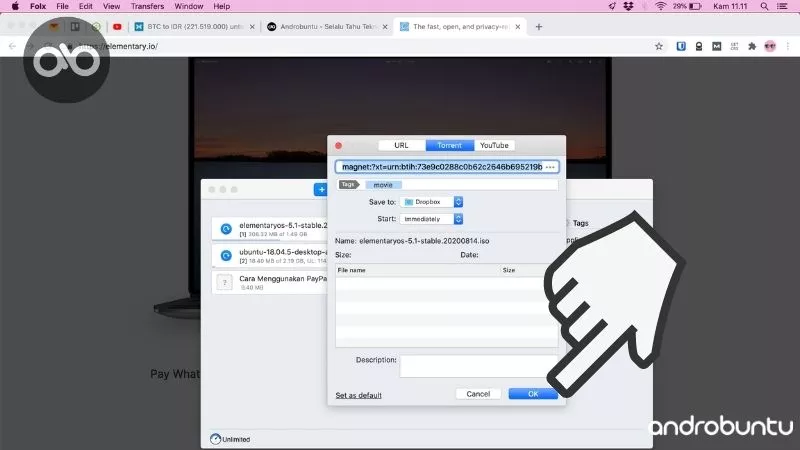
Task: Open the Apple menu
Action: point(15,6)
